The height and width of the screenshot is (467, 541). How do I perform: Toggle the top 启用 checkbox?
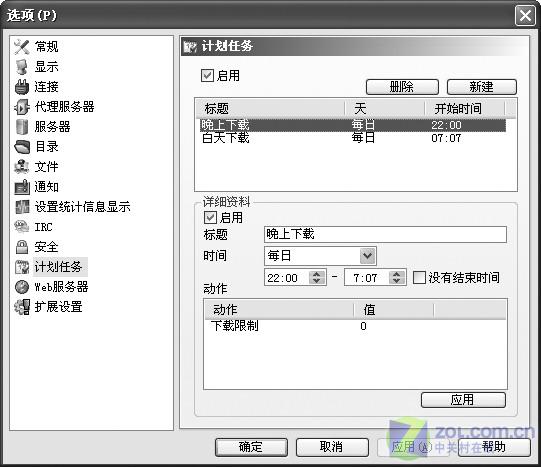point(207,76)
